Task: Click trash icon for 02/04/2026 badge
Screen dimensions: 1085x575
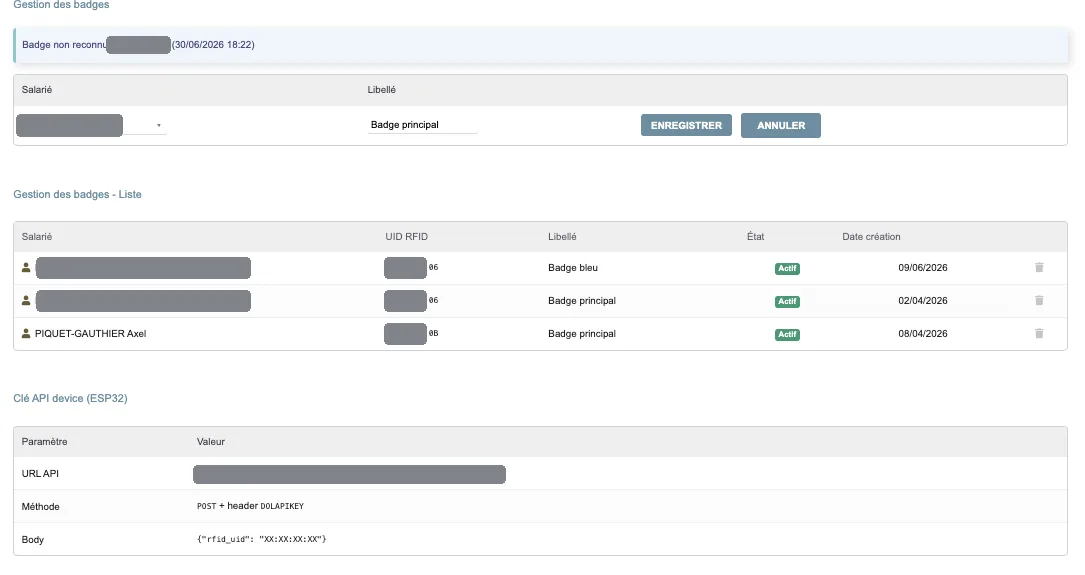Action: click(1039, 300)
